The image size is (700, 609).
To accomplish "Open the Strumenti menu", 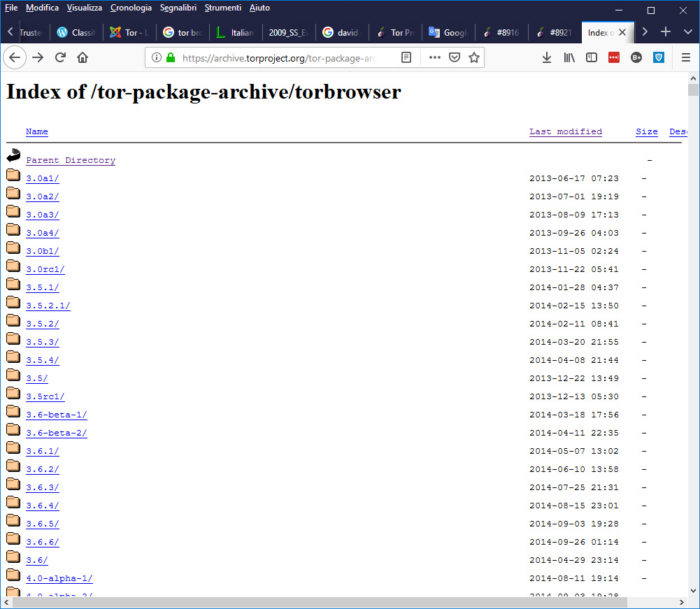I will (x=223, y=8).
